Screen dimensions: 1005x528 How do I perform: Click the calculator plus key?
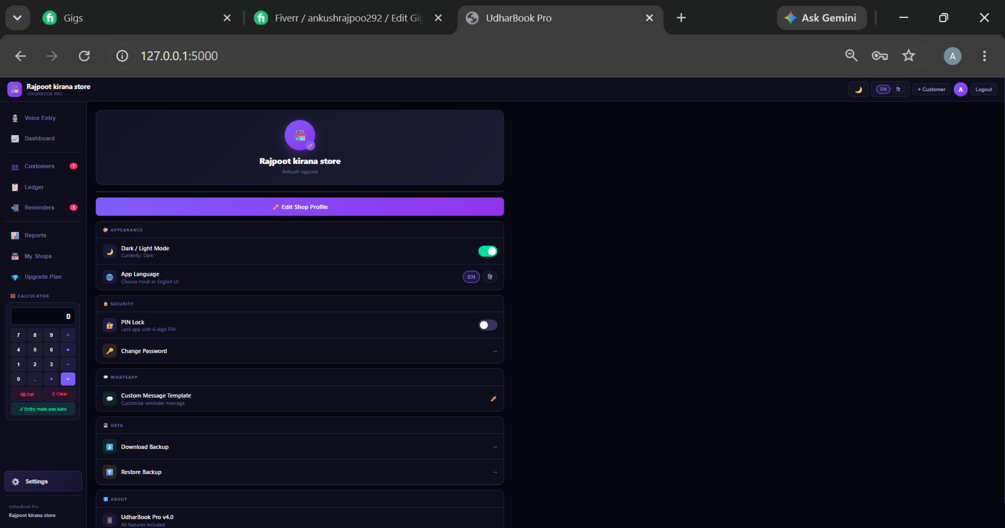pyautogui.click(x=52, y=379)
